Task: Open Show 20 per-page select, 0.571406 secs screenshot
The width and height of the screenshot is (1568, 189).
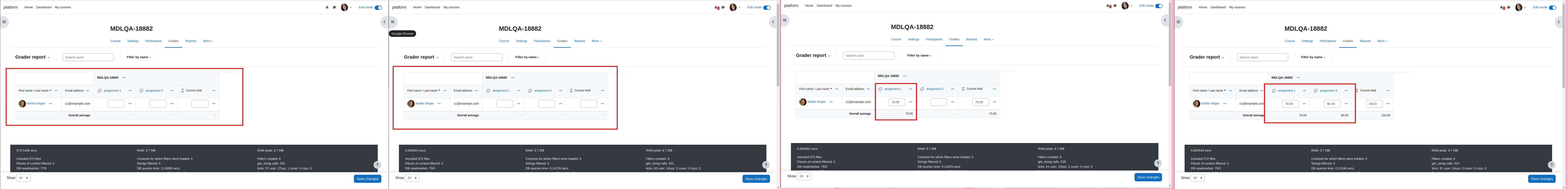Action: pos(23,178)
